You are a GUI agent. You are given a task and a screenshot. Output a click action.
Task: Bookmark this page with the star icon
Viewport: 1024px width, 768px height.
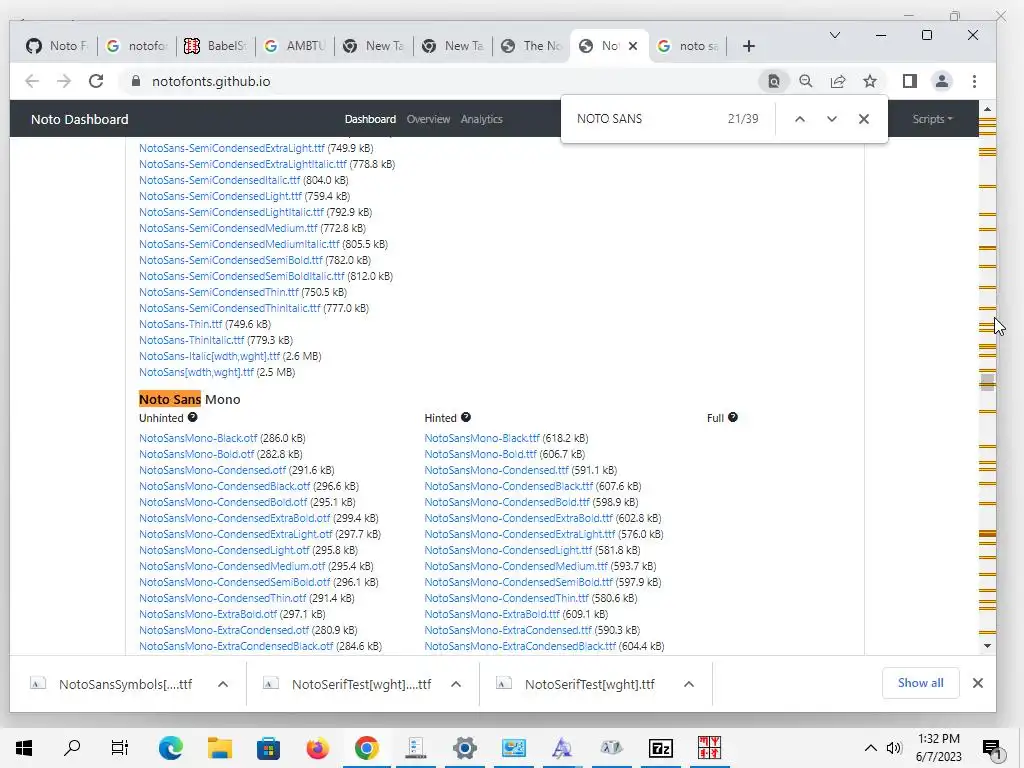[870, 81]
